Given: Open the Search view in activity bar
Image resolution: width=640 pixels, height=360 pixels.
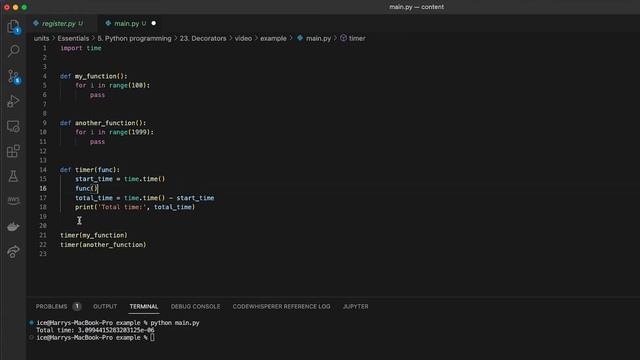Looking at the screenshot, I should point(13,51).
